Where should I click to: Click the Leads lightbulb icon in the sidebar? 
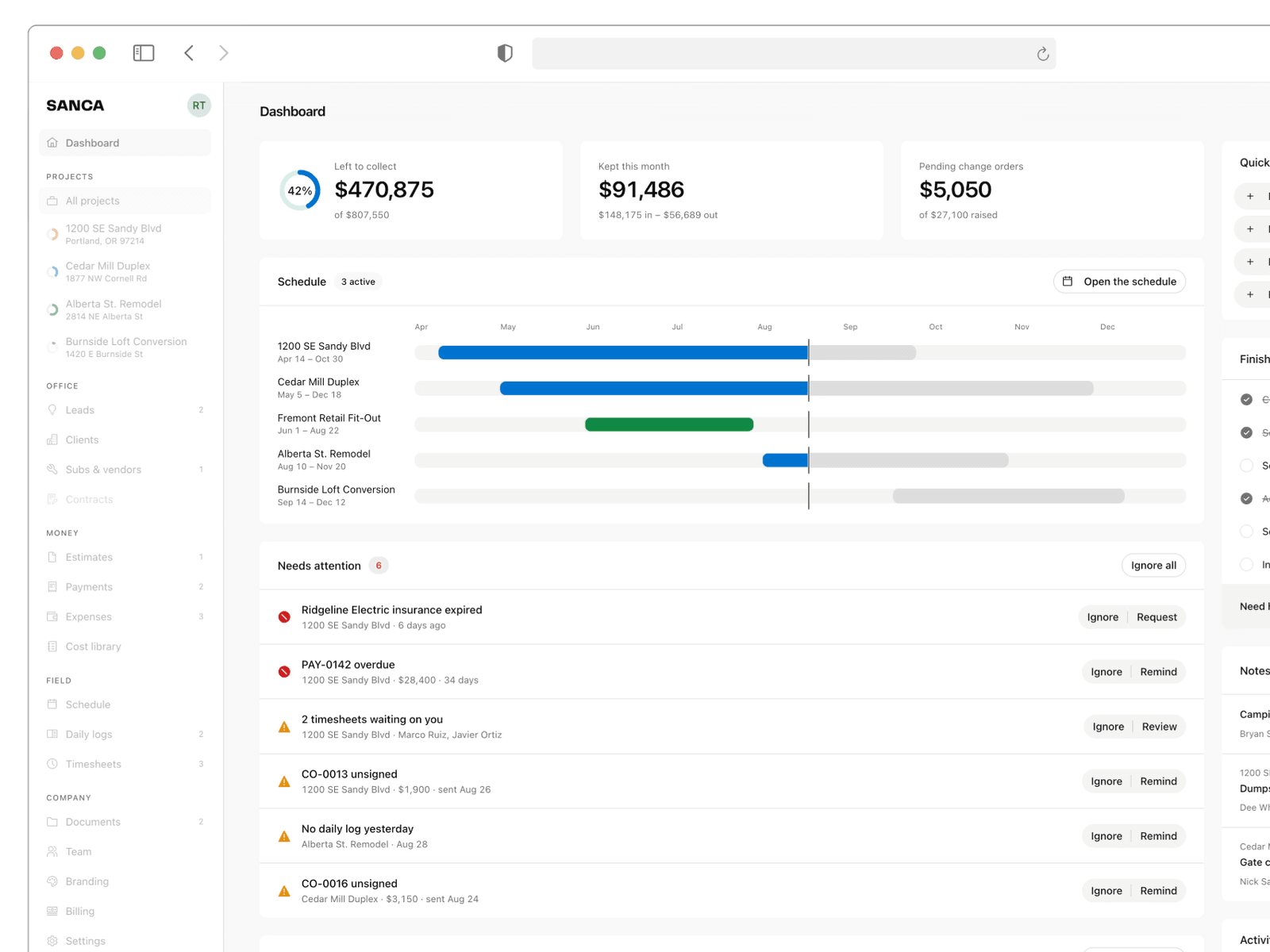[x=52, y=410]
